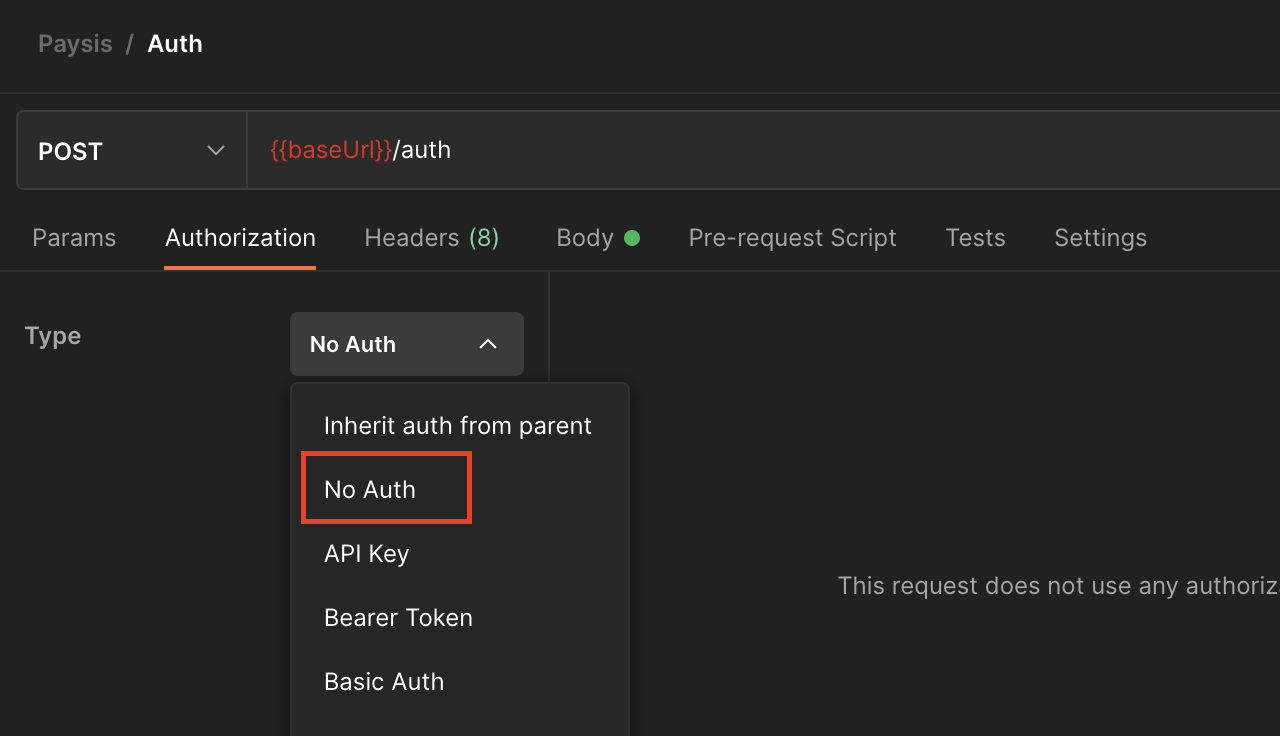
Task: Navigate to the Paysis collection breadcrumb
Action: click(75, 43)
